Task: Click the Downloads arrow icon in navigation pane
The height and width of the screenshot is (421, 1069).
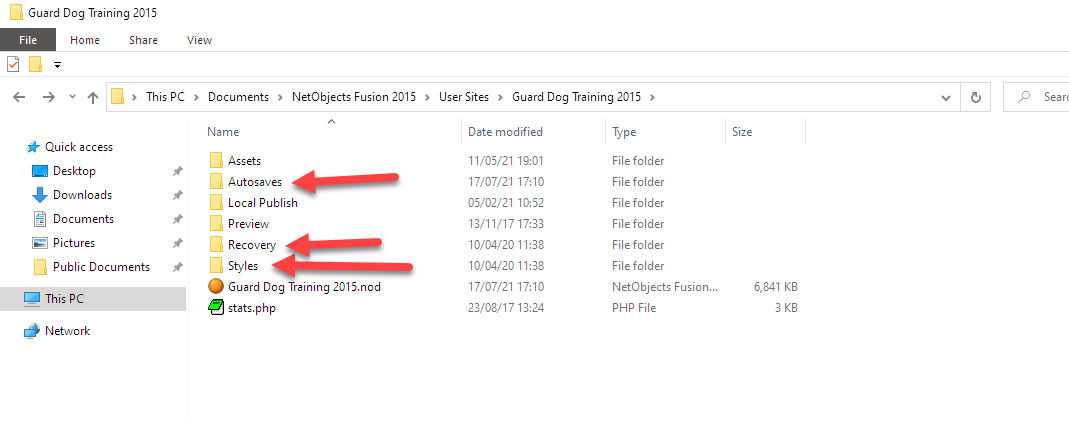Action: tap(40, 195)
